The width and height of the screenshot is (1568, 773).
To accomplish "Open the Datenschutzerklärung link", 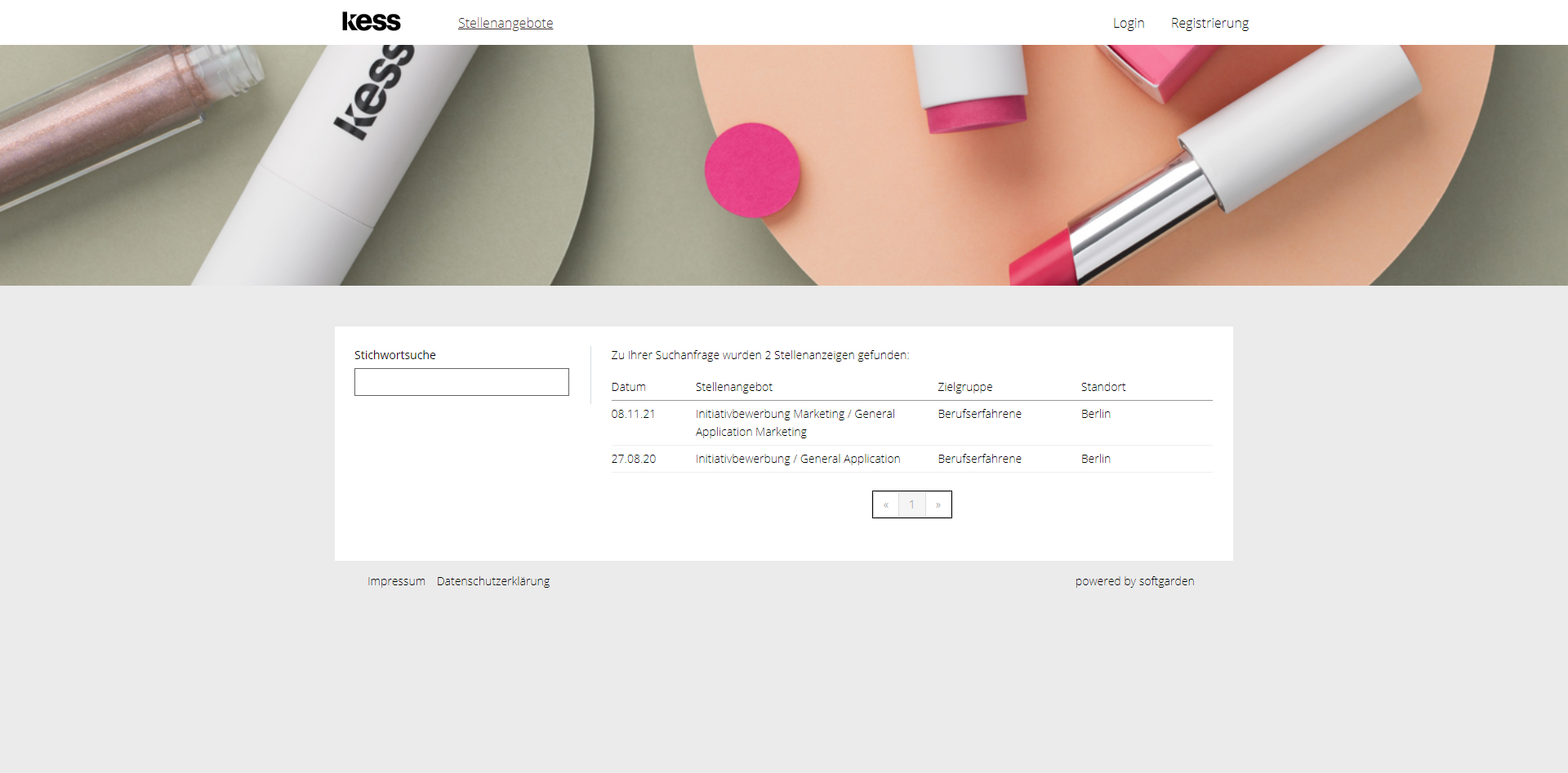I will click(493, 581).
